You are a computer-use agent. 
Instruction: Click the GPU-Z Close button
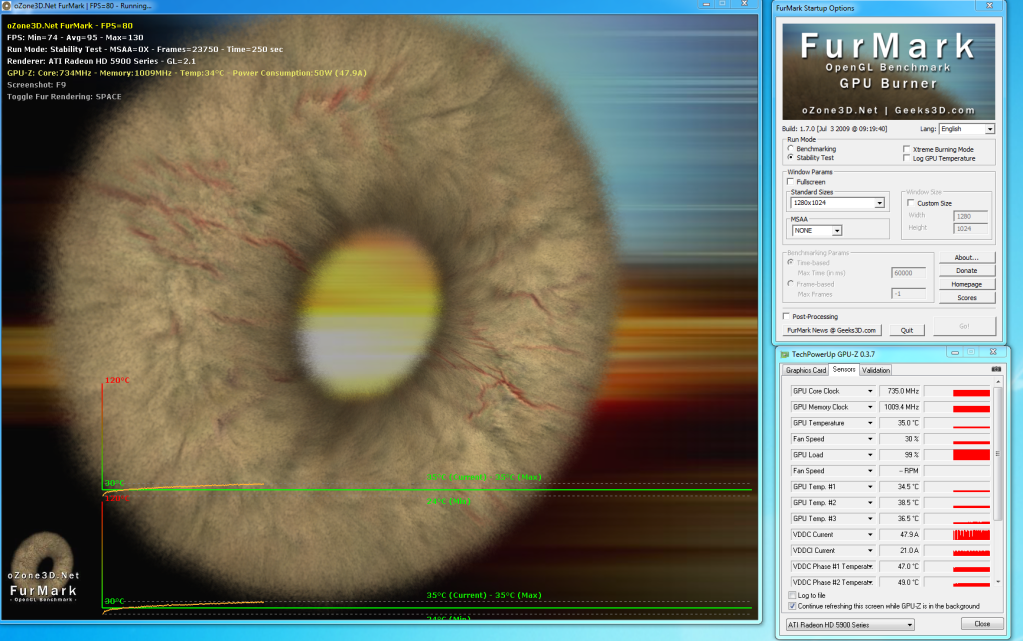click(982, 624)
